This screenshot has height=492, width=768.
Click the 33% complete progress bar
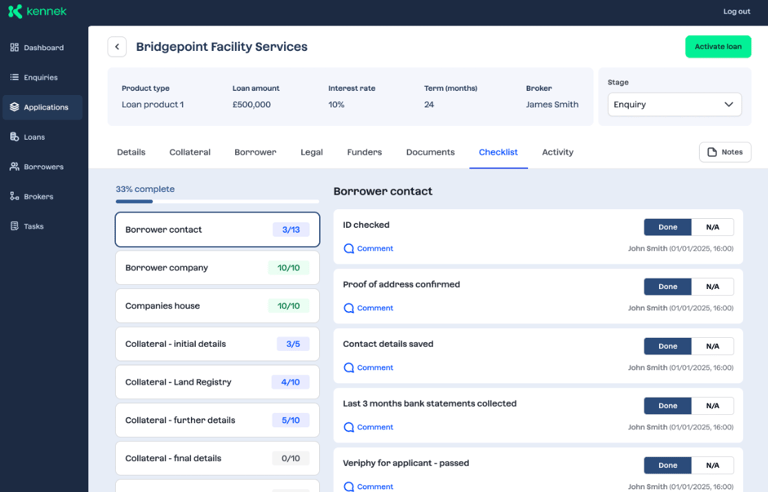click(217, 201)
